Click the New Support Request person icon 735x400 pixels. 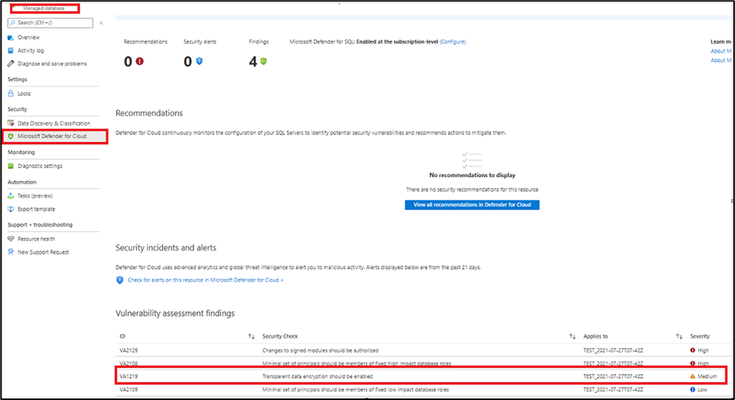11,252
